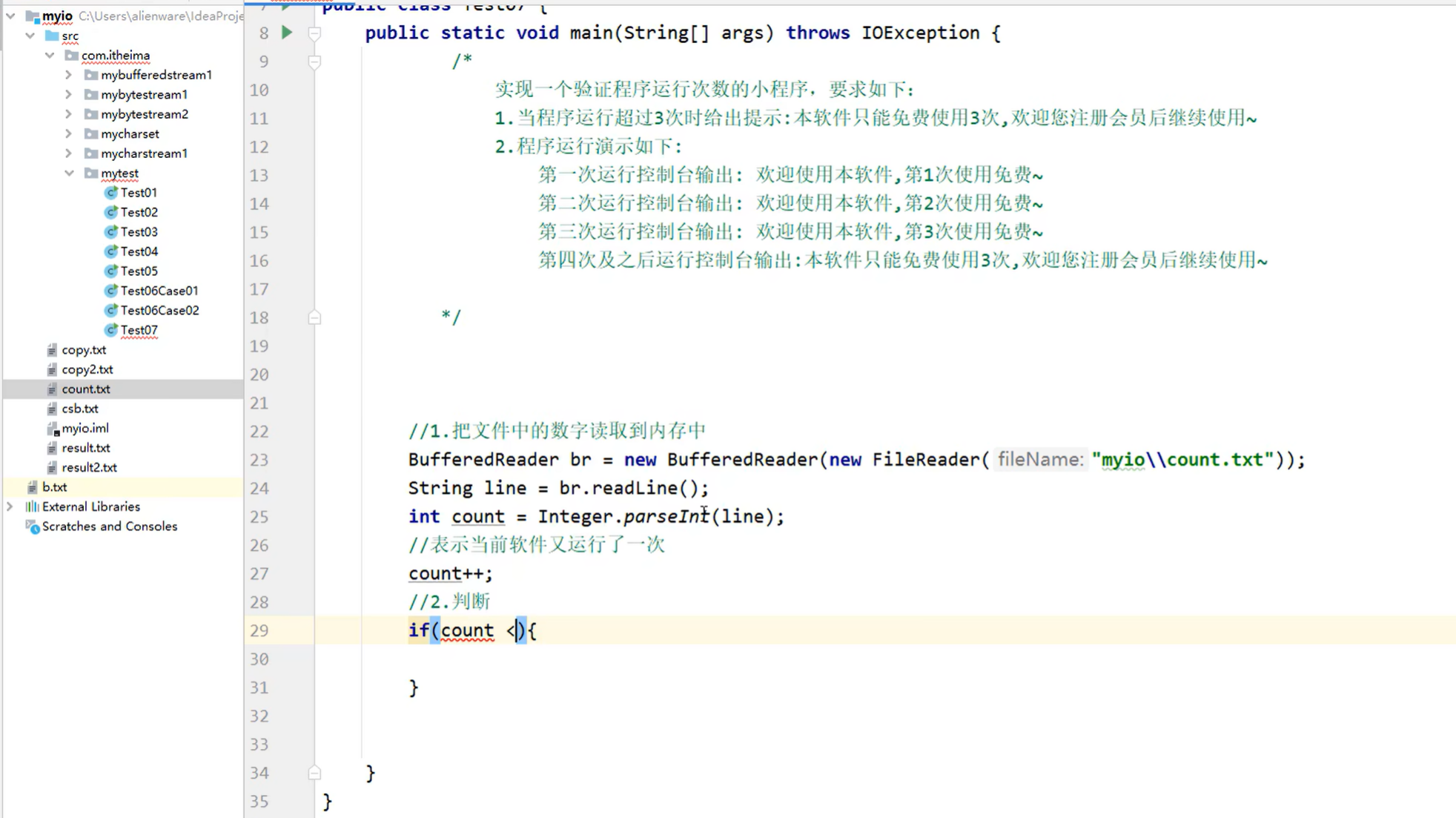Screen dimensions: 1456x818
Task: Toggle the fold marker at comment start
Action: pos(314,62)
